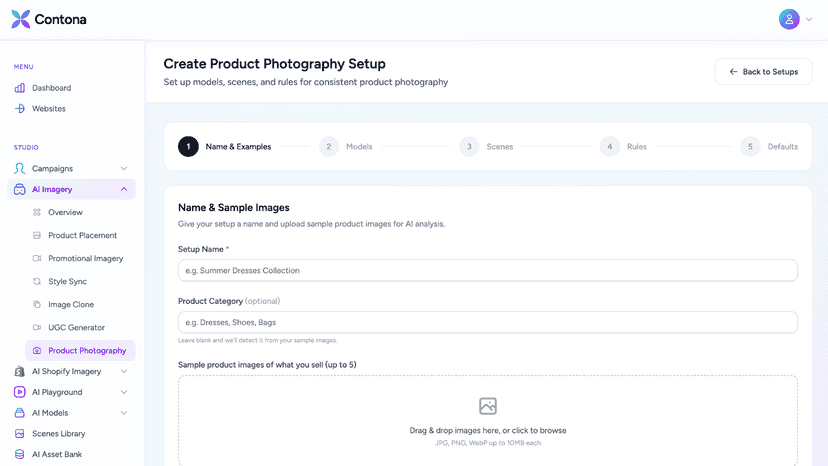Jump to step 4 Rules
Viewport: 828px width, 466px height.
point(623,146)
